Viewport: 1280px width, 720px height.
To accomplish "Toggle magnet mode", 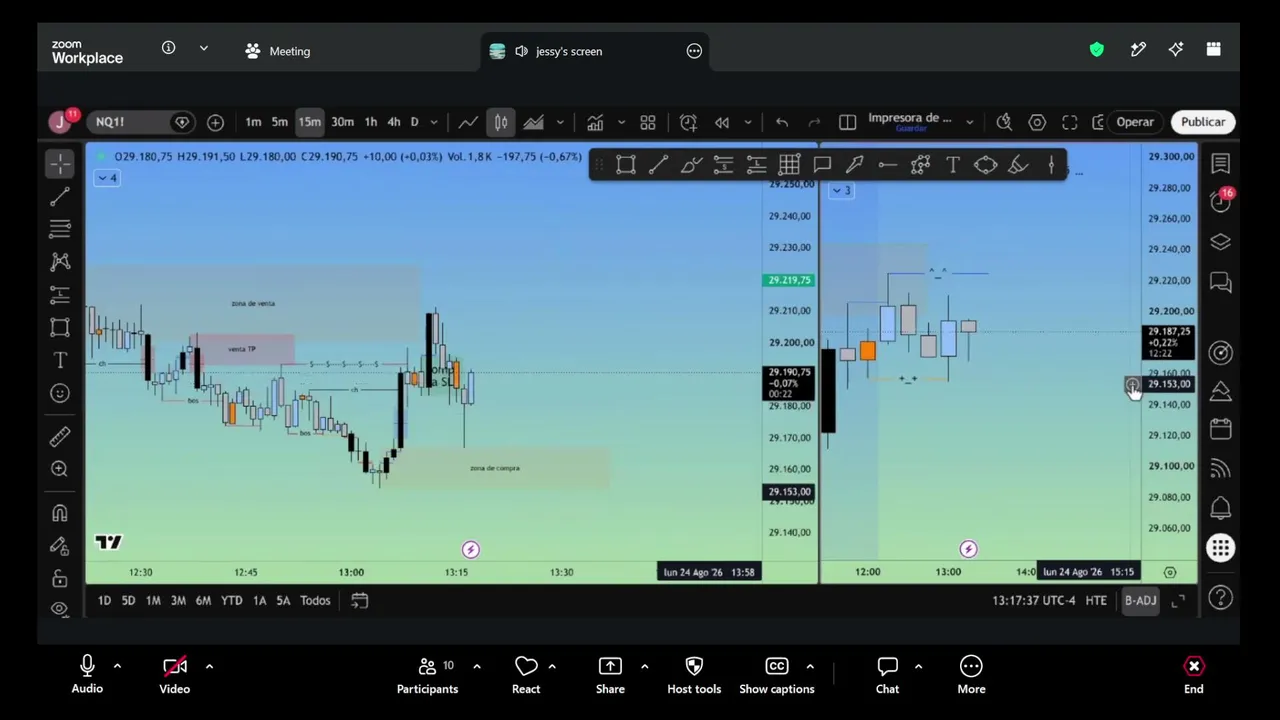I will tap(60, 513).
